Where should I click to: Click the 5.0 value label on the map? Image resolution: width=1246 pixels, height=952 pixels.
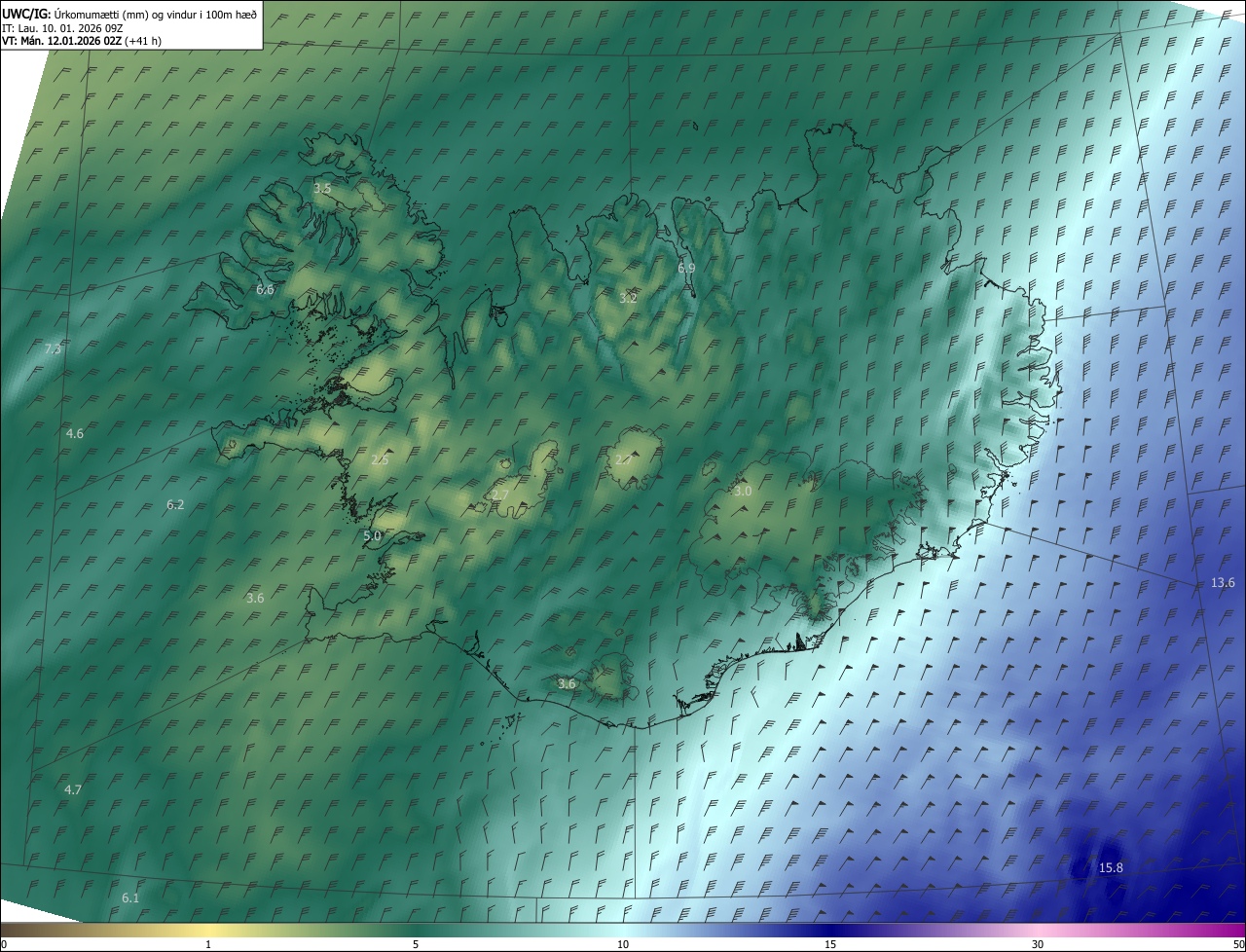372,535
